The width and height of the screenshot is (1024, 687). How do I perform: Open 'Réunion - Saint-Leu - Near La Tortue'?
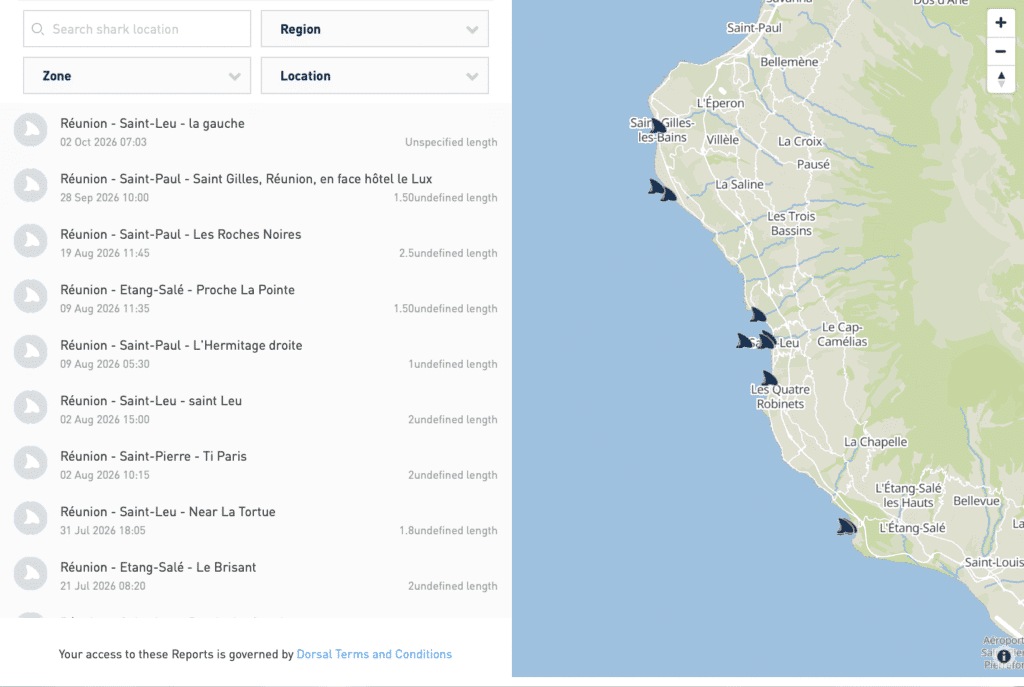point(168,512)
